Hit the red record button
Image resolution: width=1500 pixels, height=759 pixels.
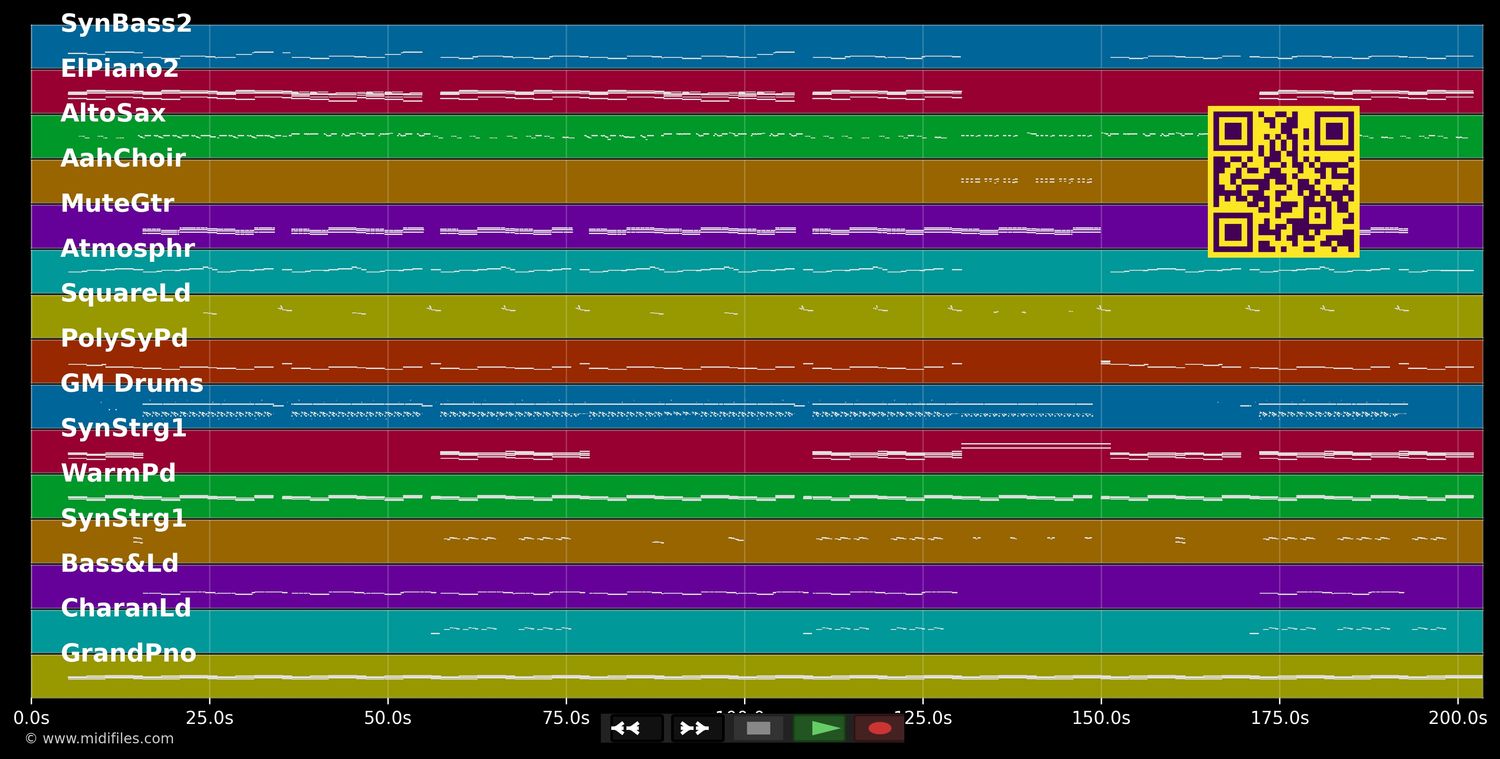click(x=879, y=728)
